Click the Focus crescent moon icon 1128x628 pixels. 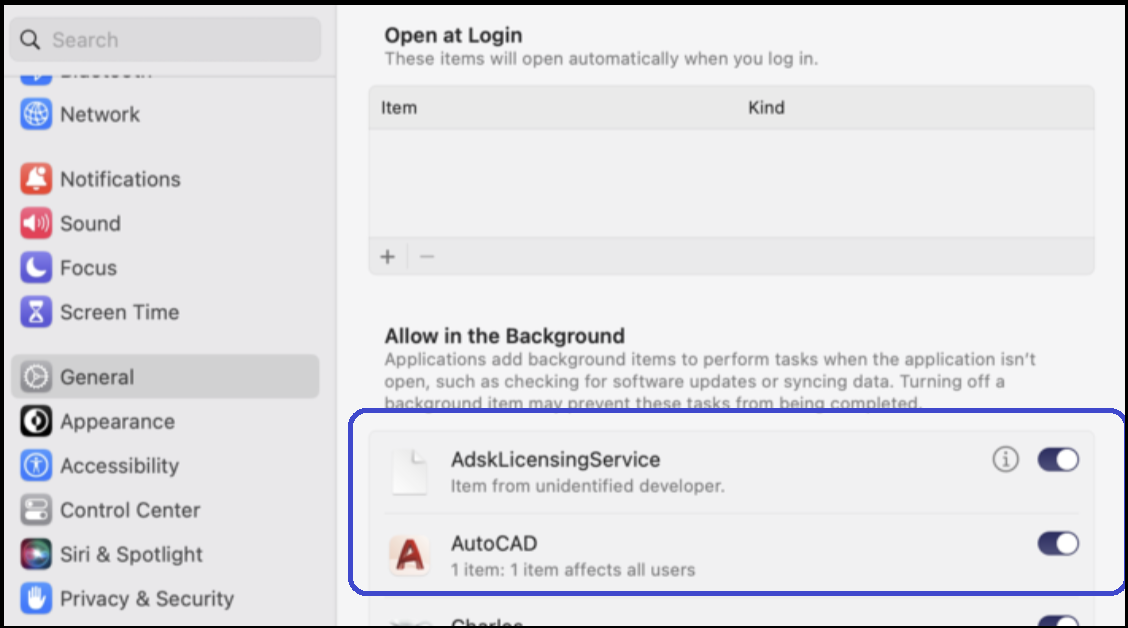[37, 267]
